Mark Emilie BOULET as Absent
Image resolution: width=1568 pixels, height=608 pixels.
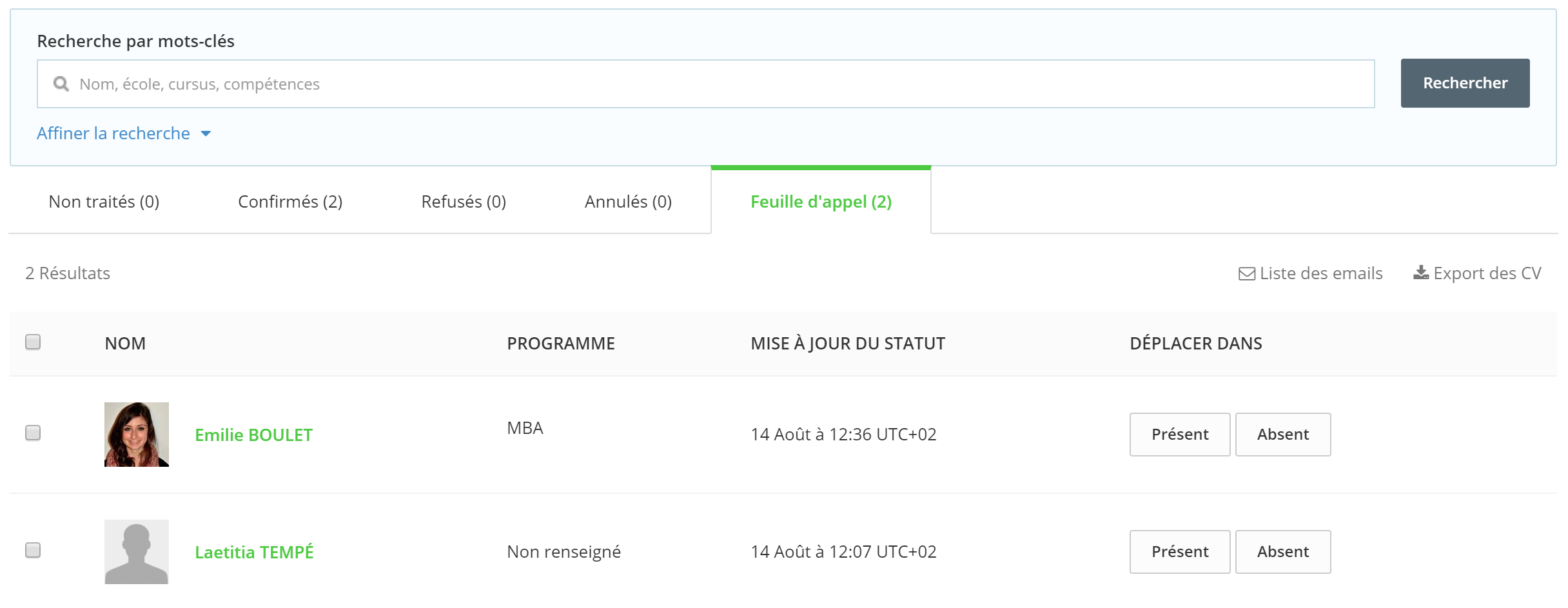1283,435
